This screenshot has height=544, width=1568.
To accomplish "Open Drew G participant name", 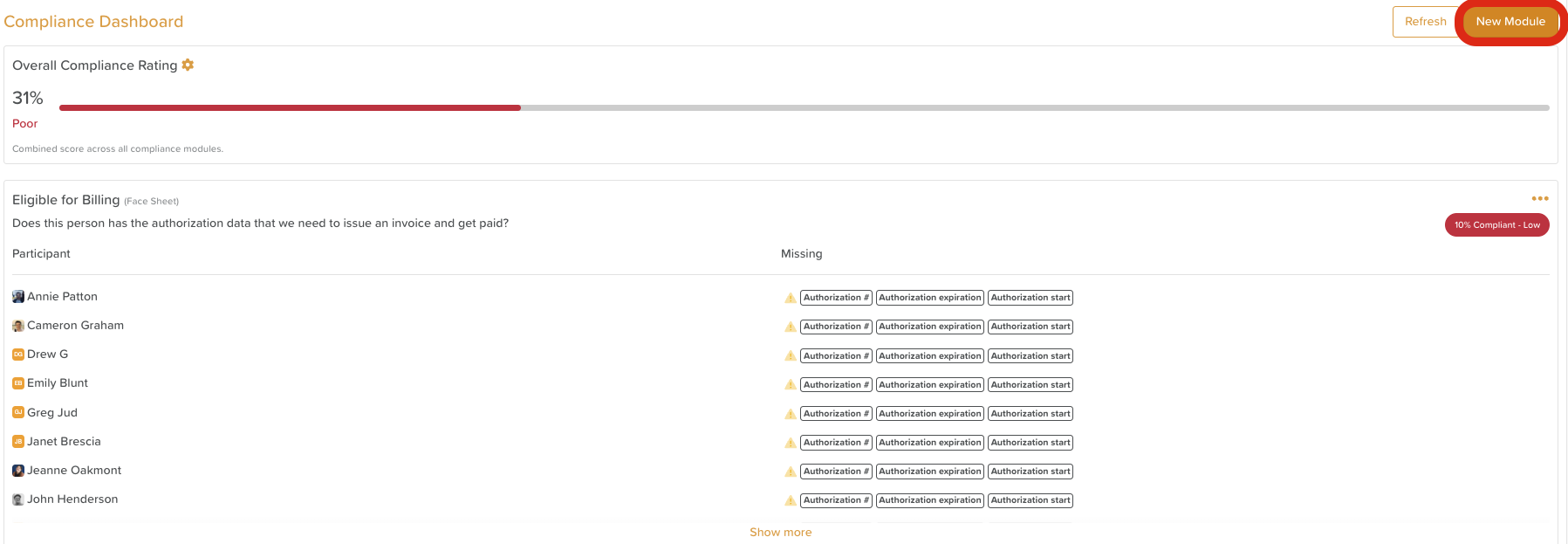I will [47, 355].
